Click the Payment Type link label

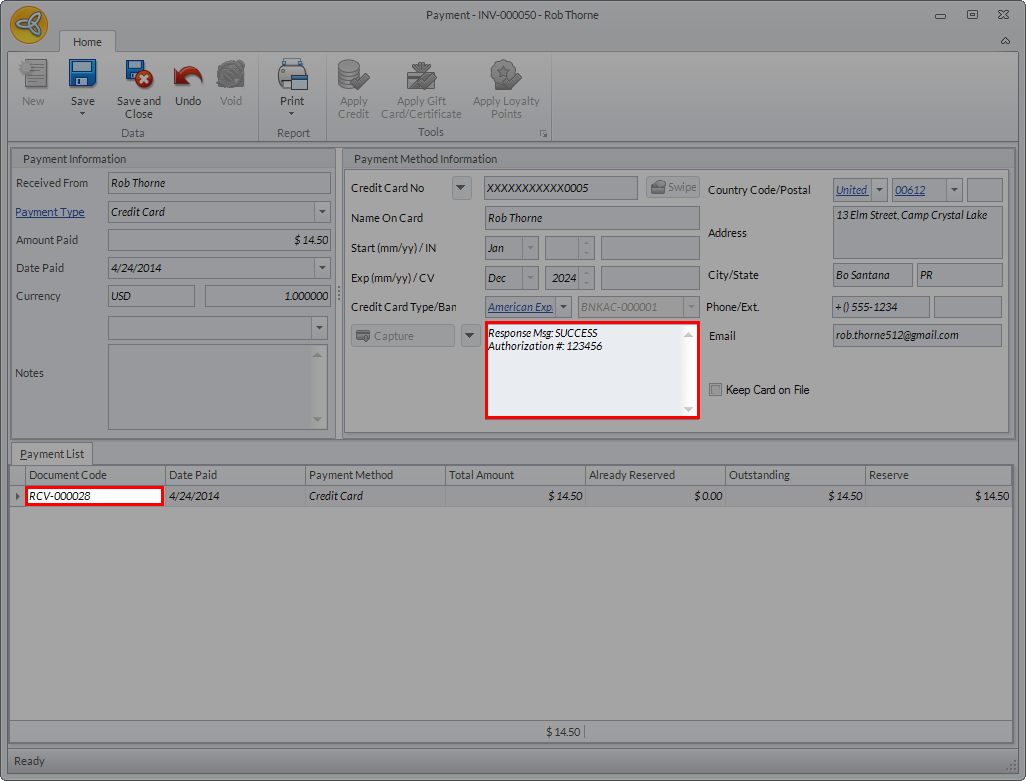pyautogui.click(x=50, y=212)
